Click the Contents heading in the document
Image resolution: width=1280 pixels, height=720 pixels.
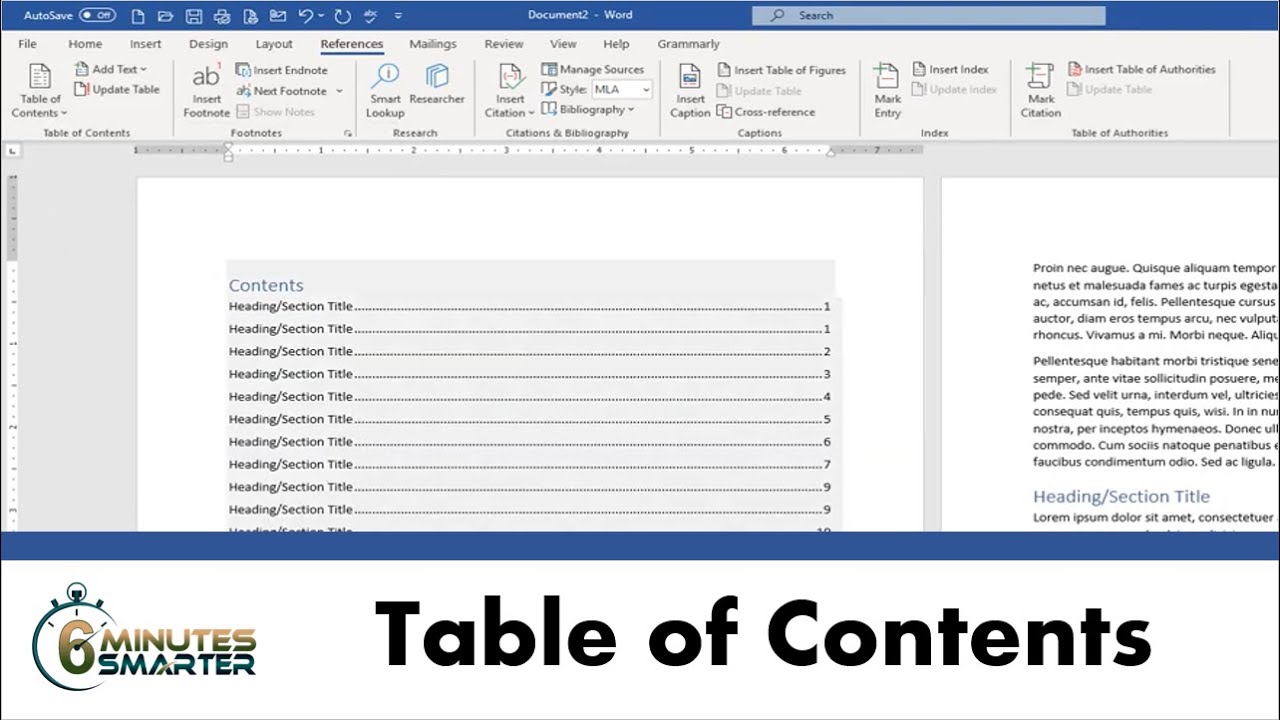(266, 285)
